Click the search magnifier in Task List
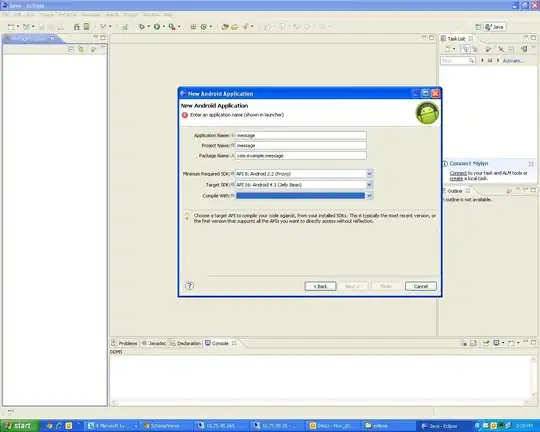540x432 pixels. point(471,61)
